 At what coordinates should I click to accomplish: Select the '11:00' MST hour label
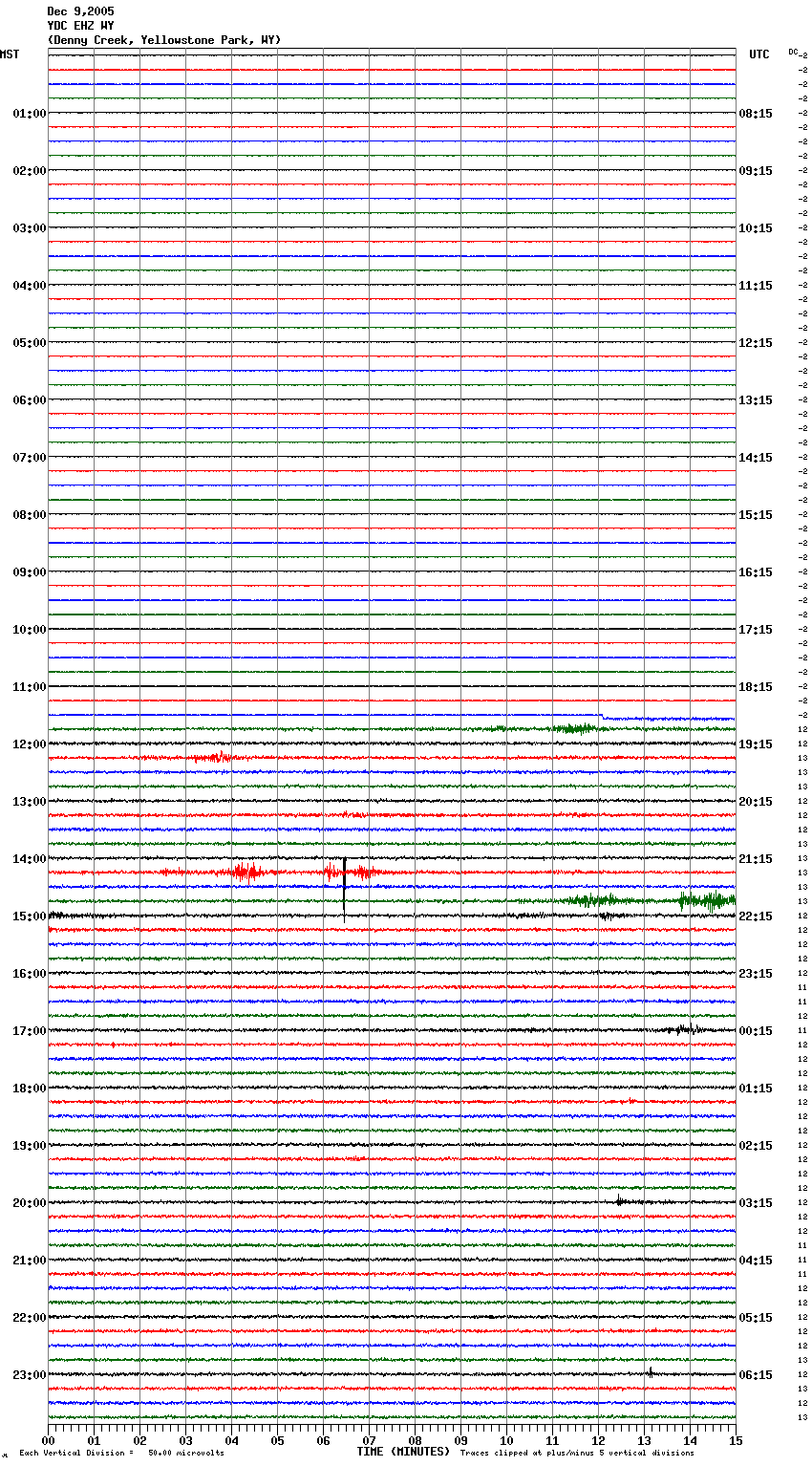tap(30, 687)
